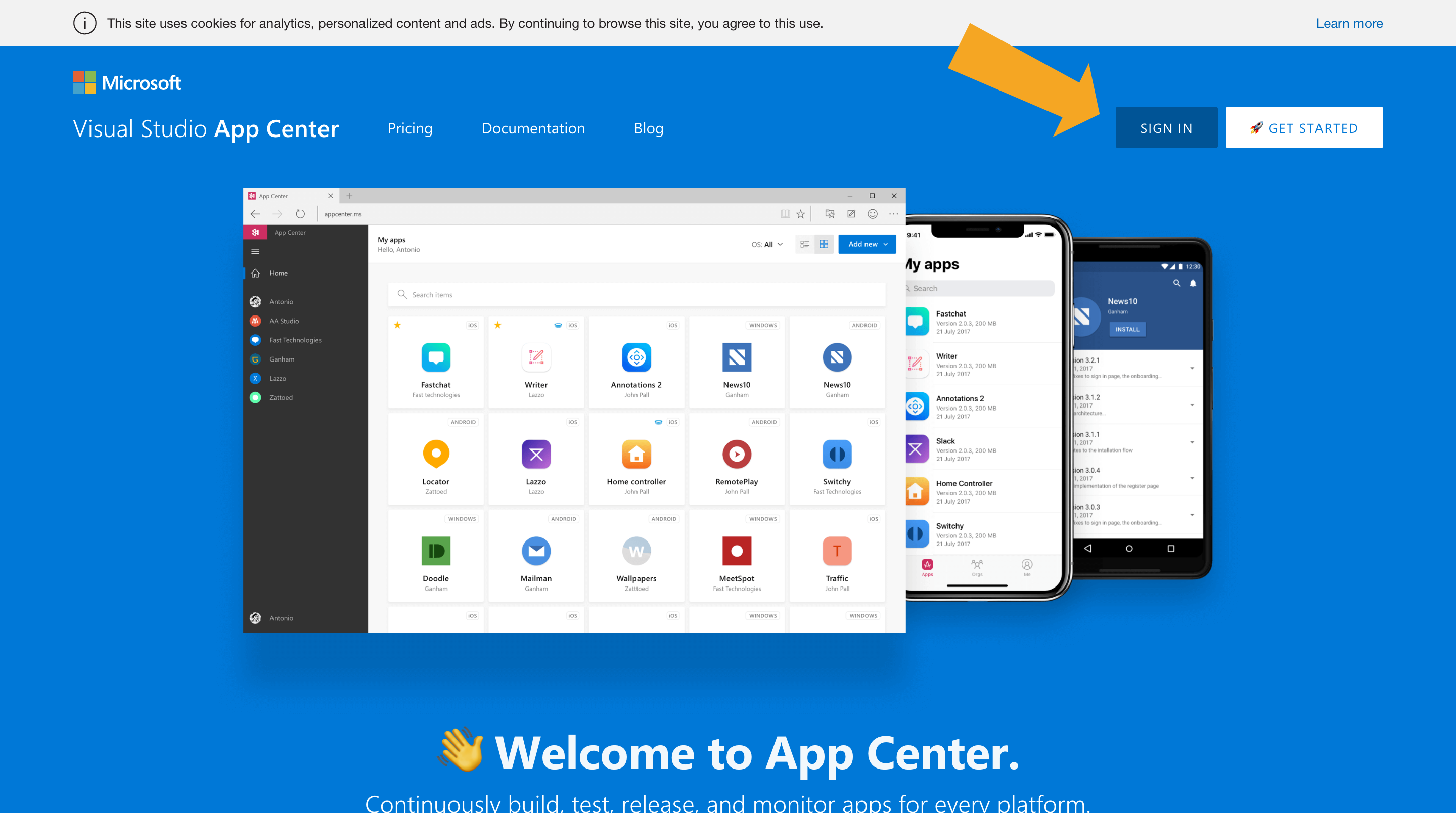Select the Home Controller app icon

pos(636,454)
